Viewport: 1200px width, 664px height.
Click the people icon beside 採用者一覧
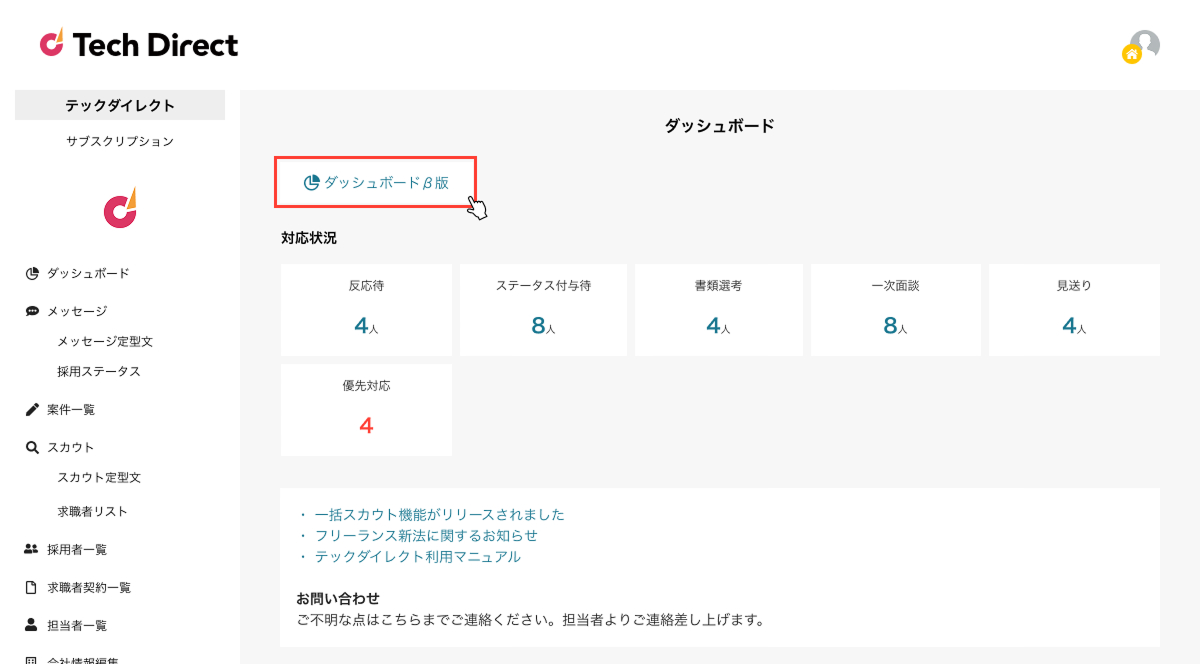click(32, 549)
